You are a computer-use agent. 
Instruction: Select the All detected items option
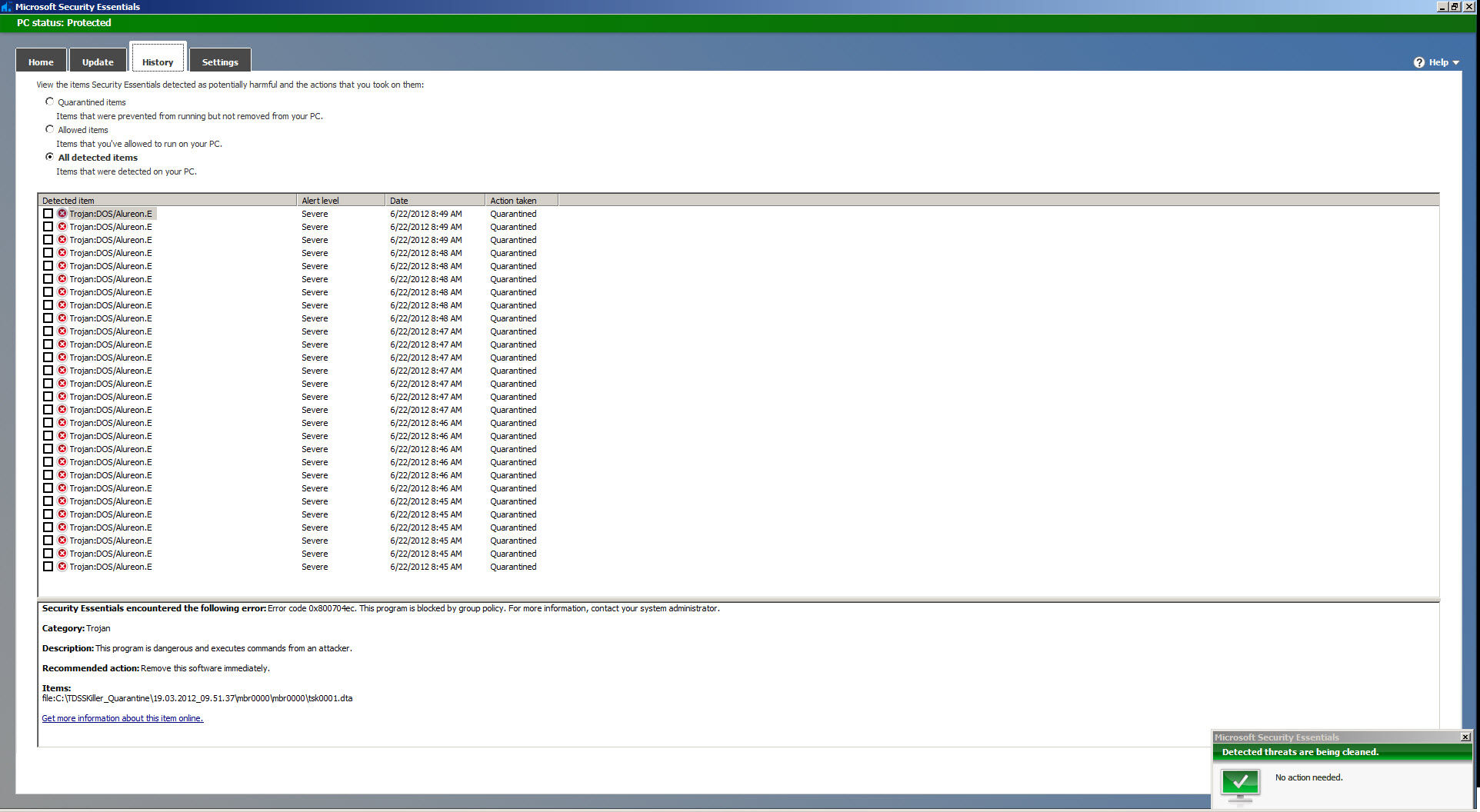click(50, 157)
